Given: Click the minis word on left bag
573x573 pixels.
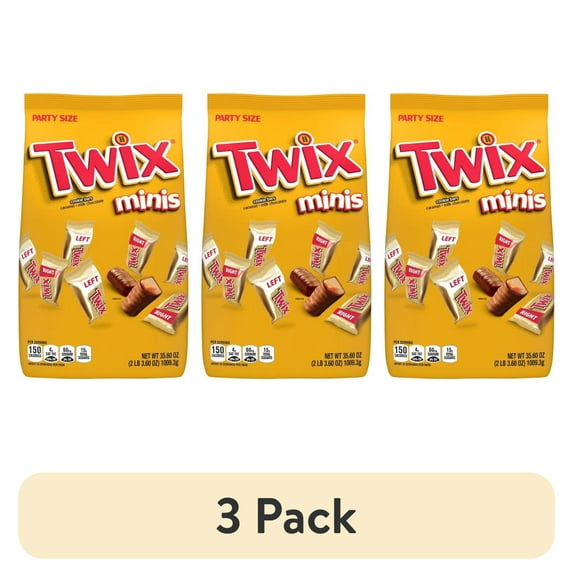Looking at the screenshot, I should tap(148, 202).
